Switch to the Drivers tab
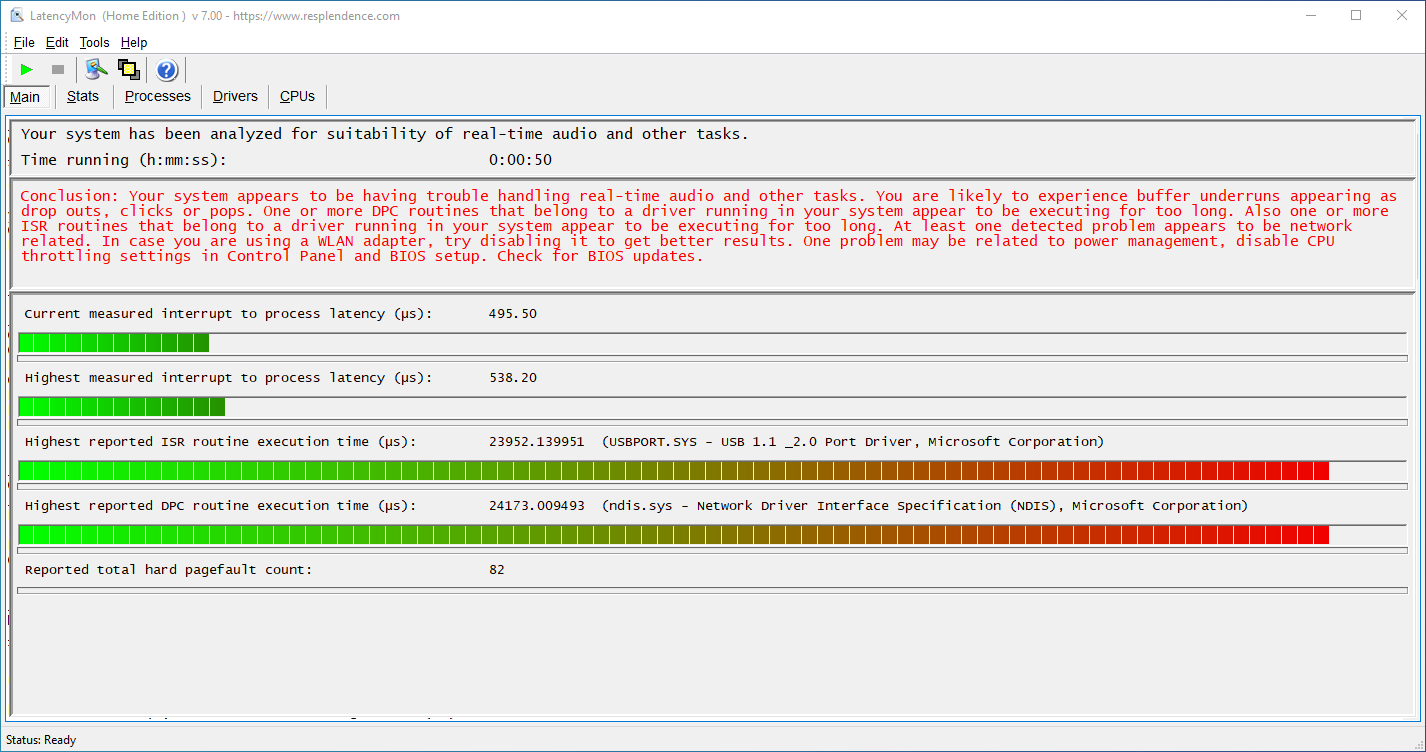The height and width of the screenshot is (752, 1426). pos(236,96)
